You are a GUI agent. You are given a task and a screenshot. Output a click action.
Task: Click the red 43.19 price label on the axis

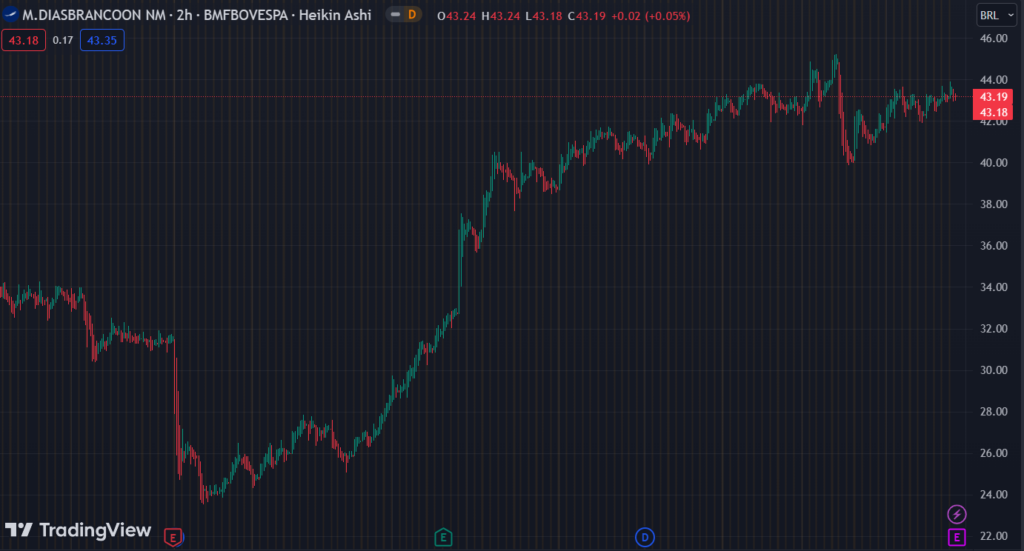[x=993, y=97]
